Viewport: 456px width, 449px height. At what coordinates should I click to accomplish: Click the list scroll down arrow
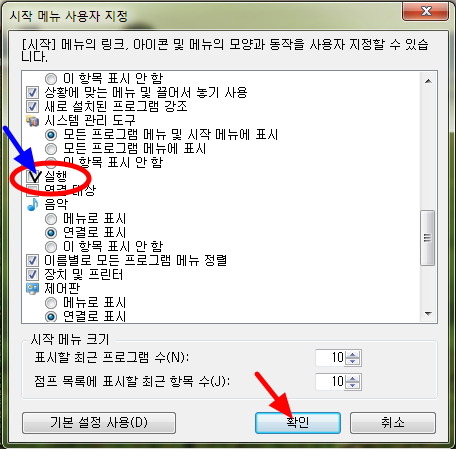[x=428, y=314]
